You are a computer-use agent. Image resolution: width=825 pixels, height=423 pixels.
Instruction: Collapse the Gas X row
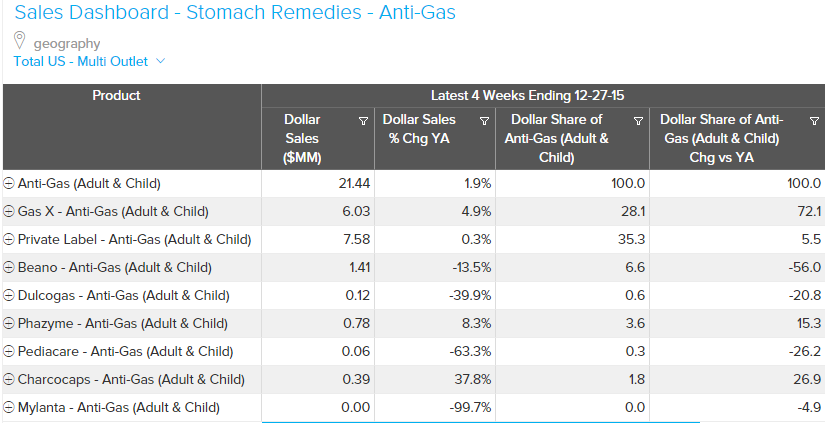pyautogui.click(x=9, y=212)
